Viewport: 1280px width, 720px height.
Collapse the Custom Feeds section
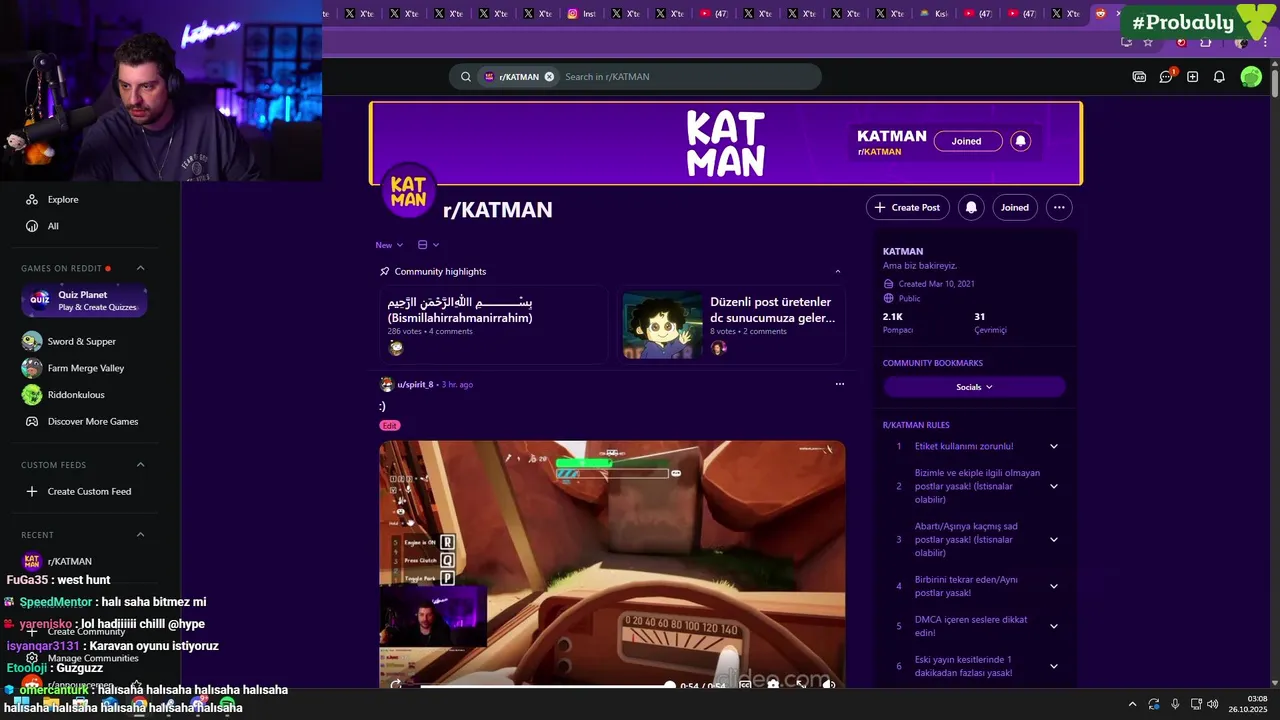pos(141,465)
